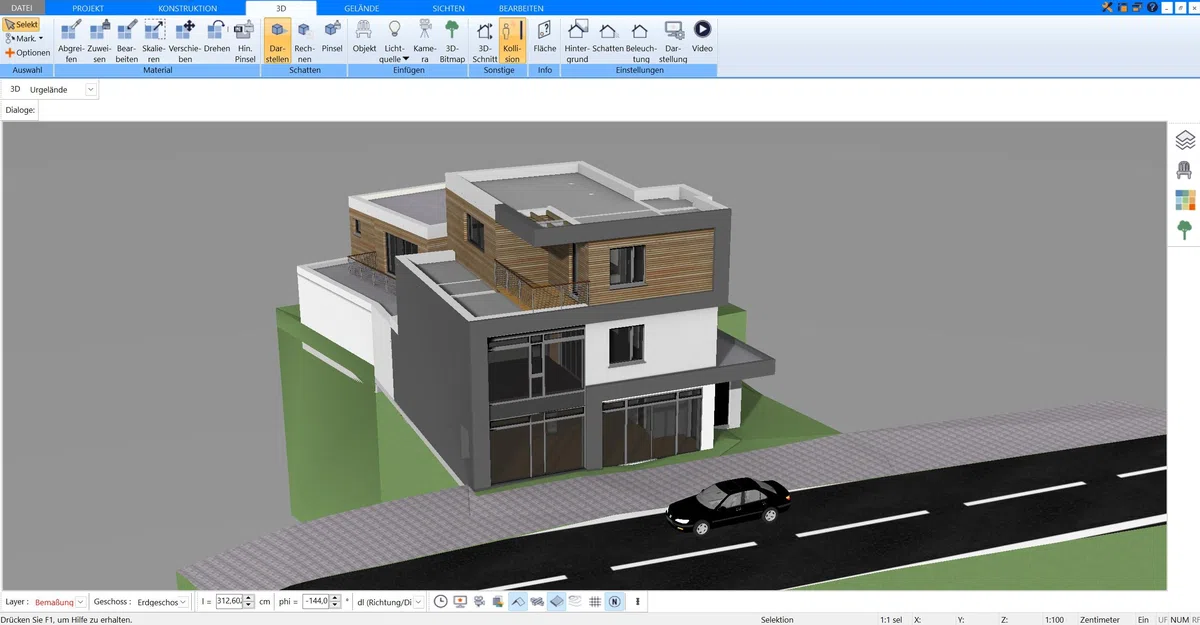
Task: Click the phi angle input field
Action: (x=317, y=602)
